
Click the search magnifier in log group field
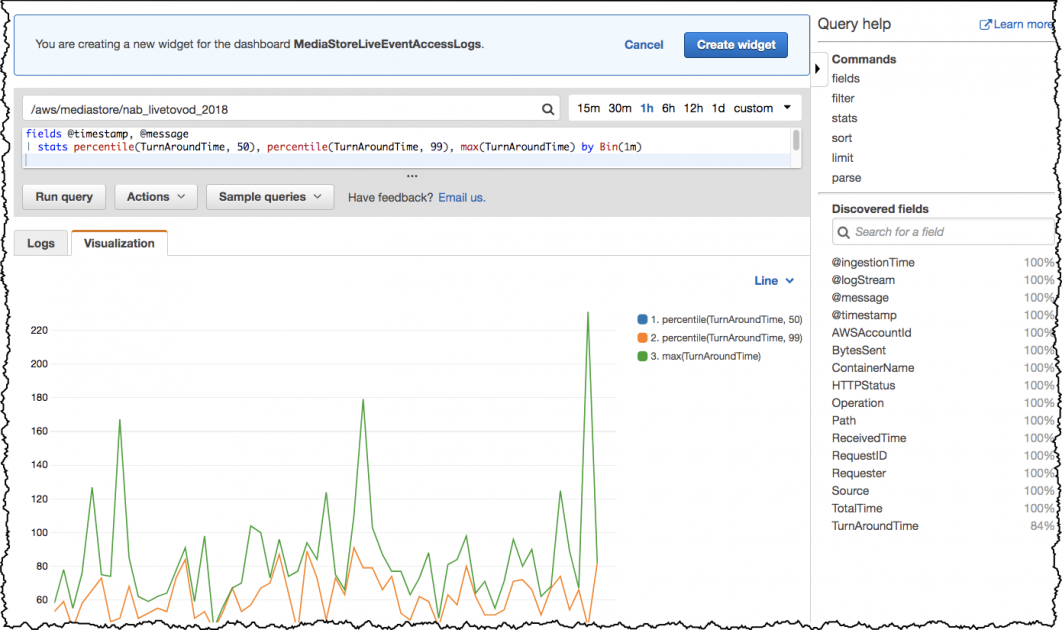tap(548, 109)
